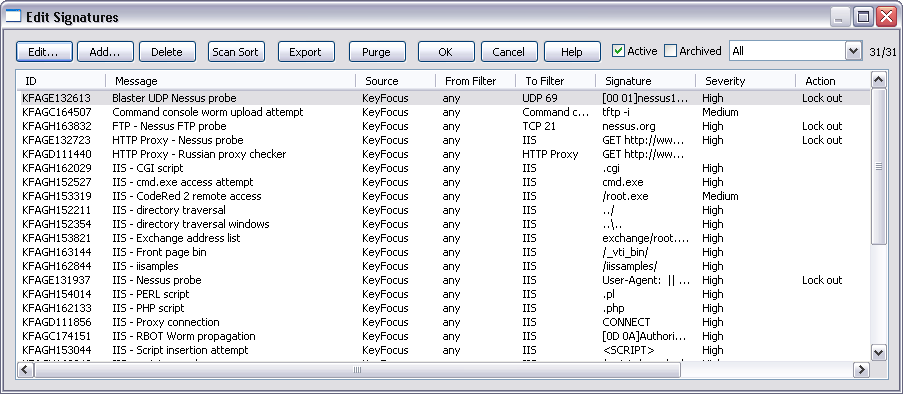
Task: Click signature cell nessus.org
Action: point(628,126)
